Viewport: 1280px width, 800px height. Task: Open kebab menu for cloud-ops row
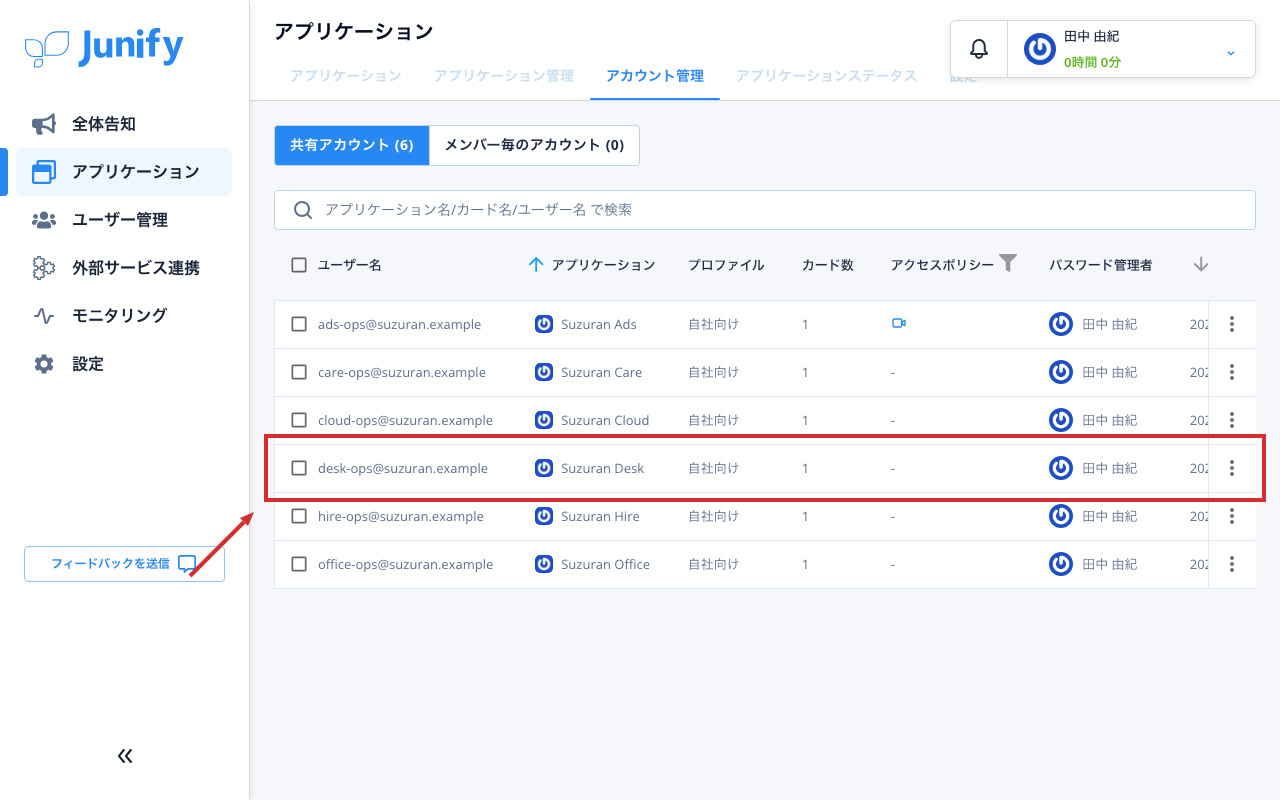point(1232,420)
